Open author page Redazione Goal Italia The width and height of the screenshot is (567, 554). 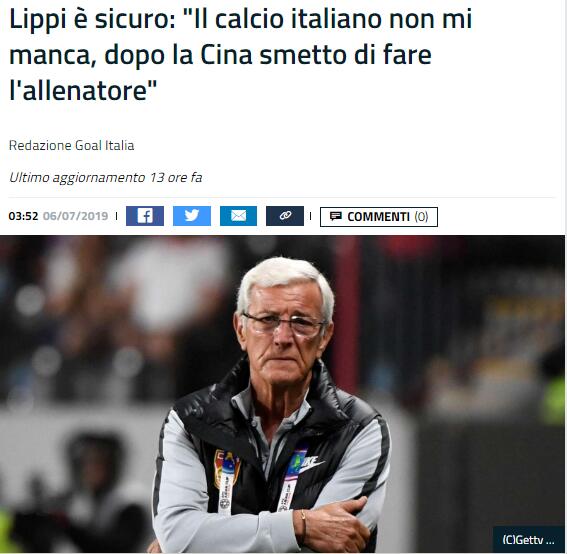pos(72,145)
